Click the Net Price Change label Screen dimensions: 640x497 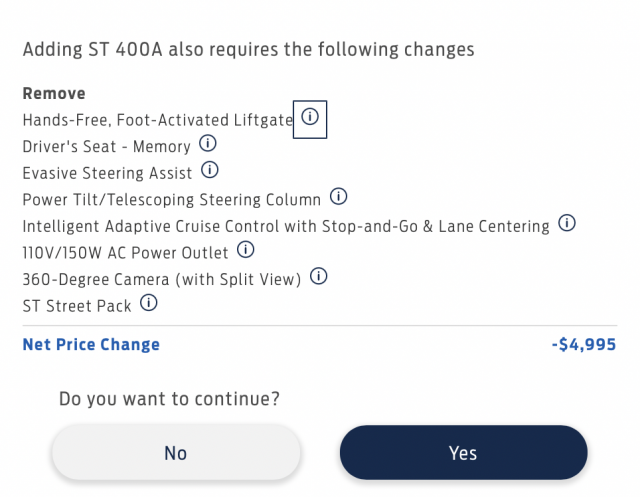click(91, 344)
